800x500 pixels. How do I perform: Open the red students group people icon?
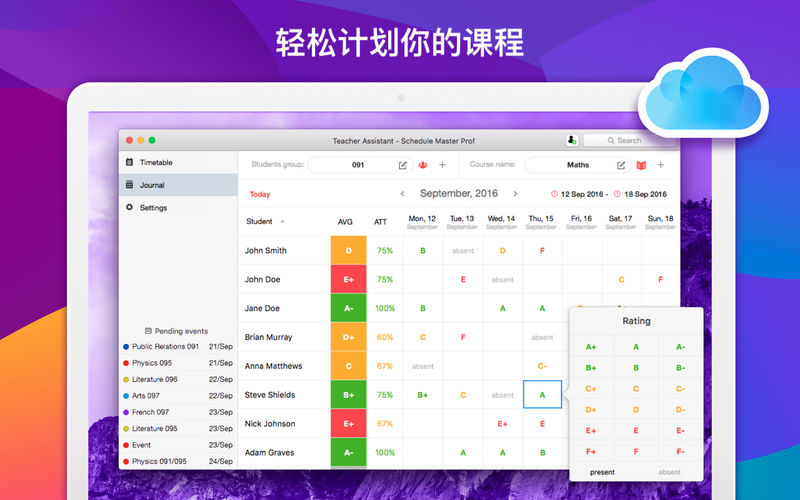(x=423, y=165)
